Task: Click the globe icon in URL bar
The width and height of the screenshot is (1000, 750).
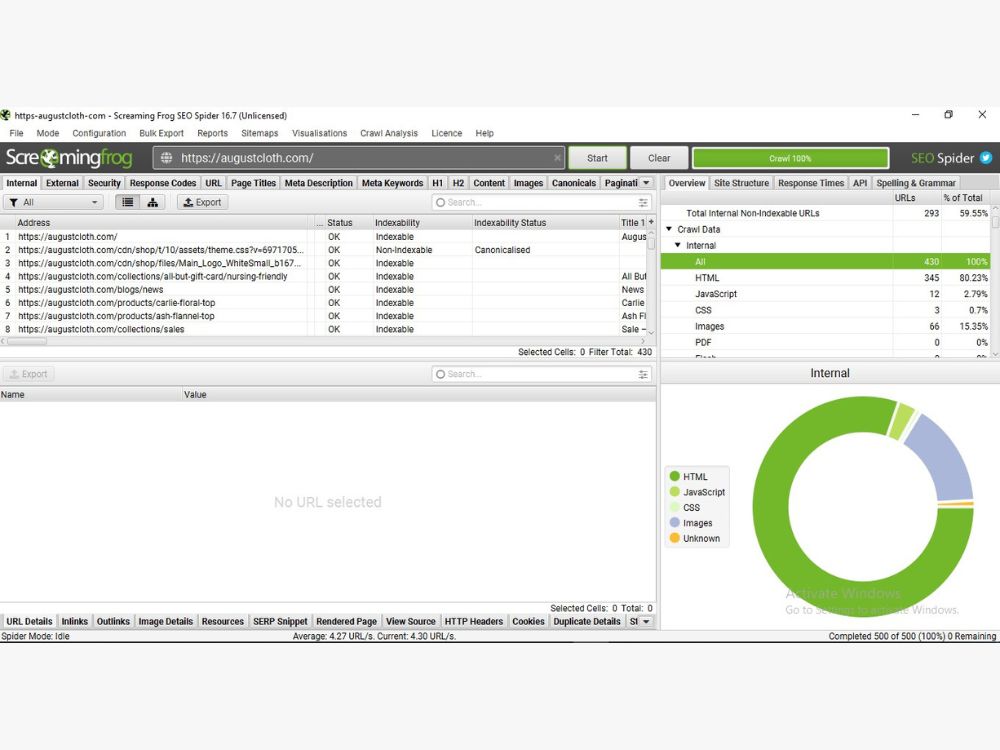Action: pos(166,158)
